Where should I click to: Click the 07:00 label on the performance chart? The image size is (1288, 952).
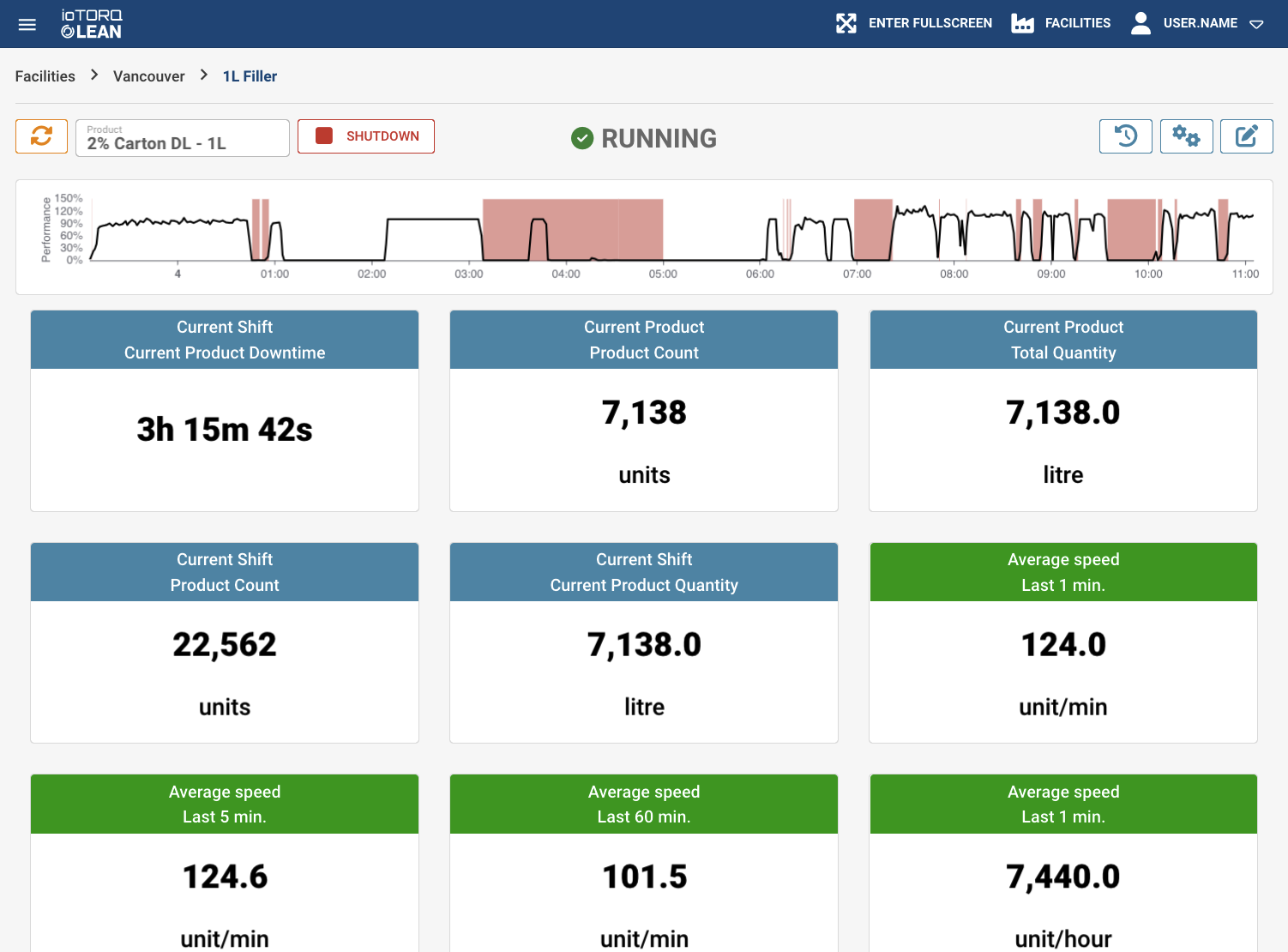(857, 274)
